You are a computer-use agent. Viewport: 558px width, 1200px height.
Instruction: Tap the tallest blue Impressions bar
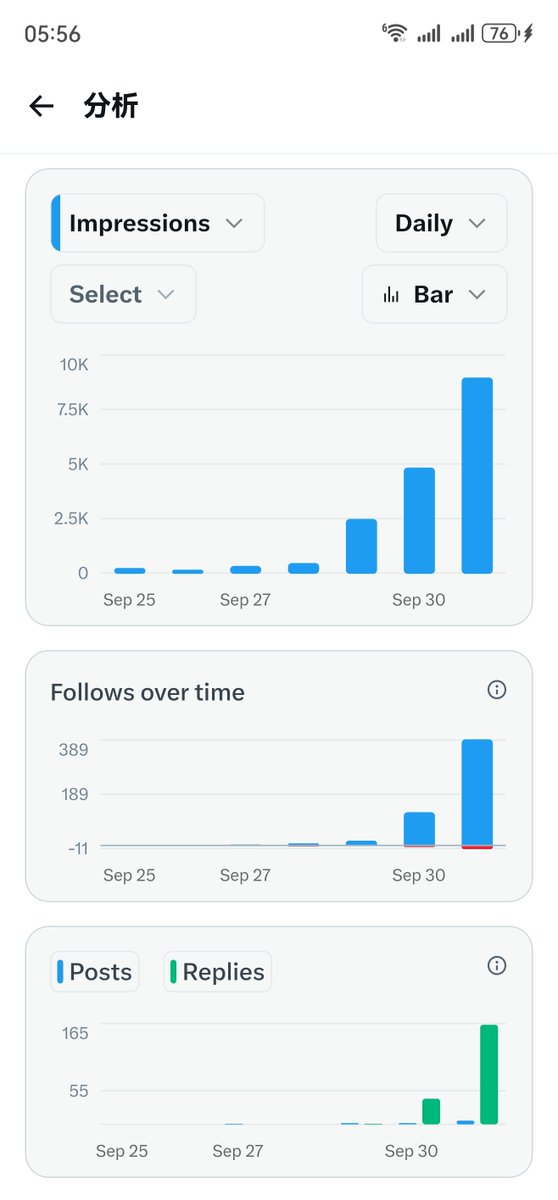477,476
